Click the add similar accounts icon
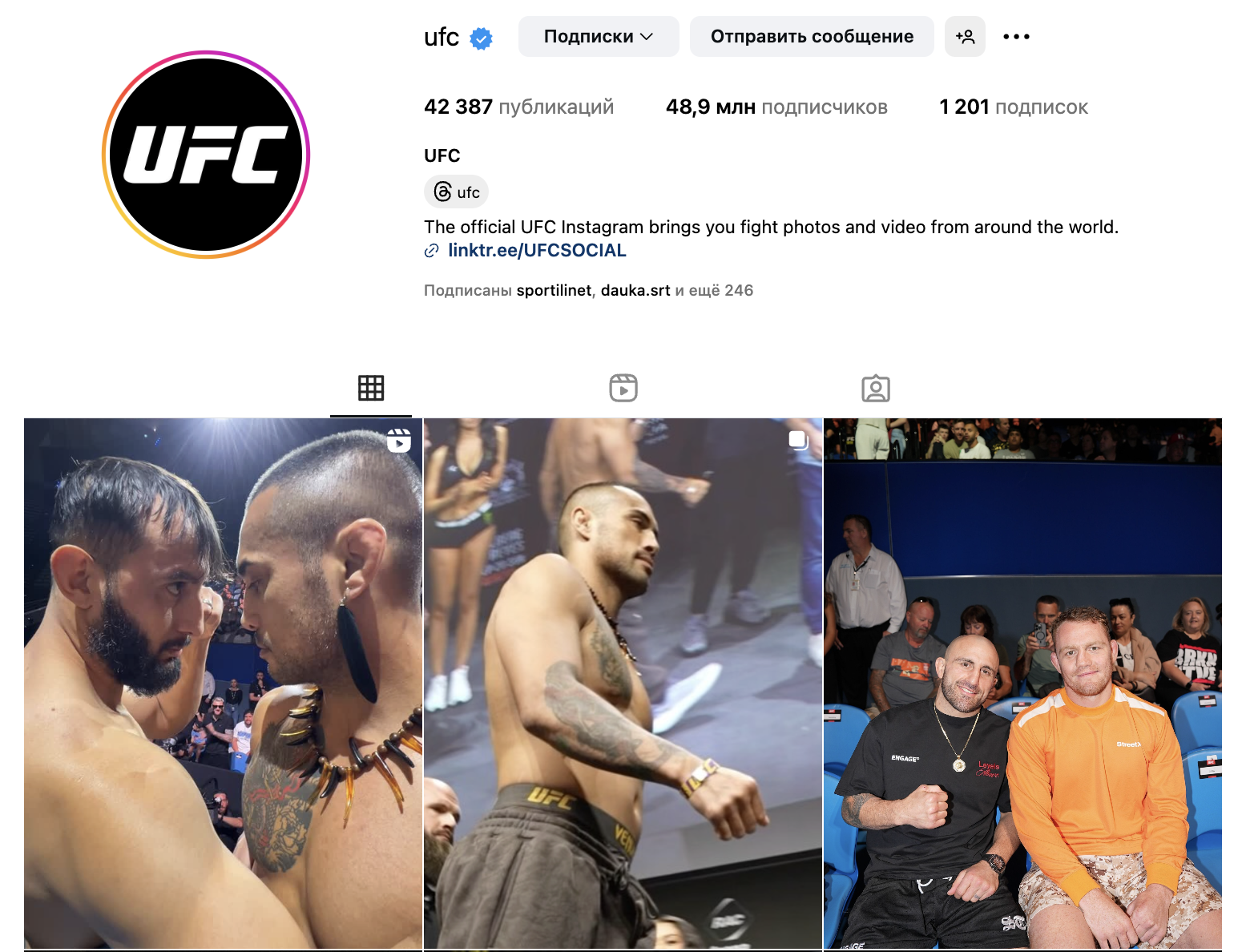This screenshot has width=1242, height=952. point(965,37)
